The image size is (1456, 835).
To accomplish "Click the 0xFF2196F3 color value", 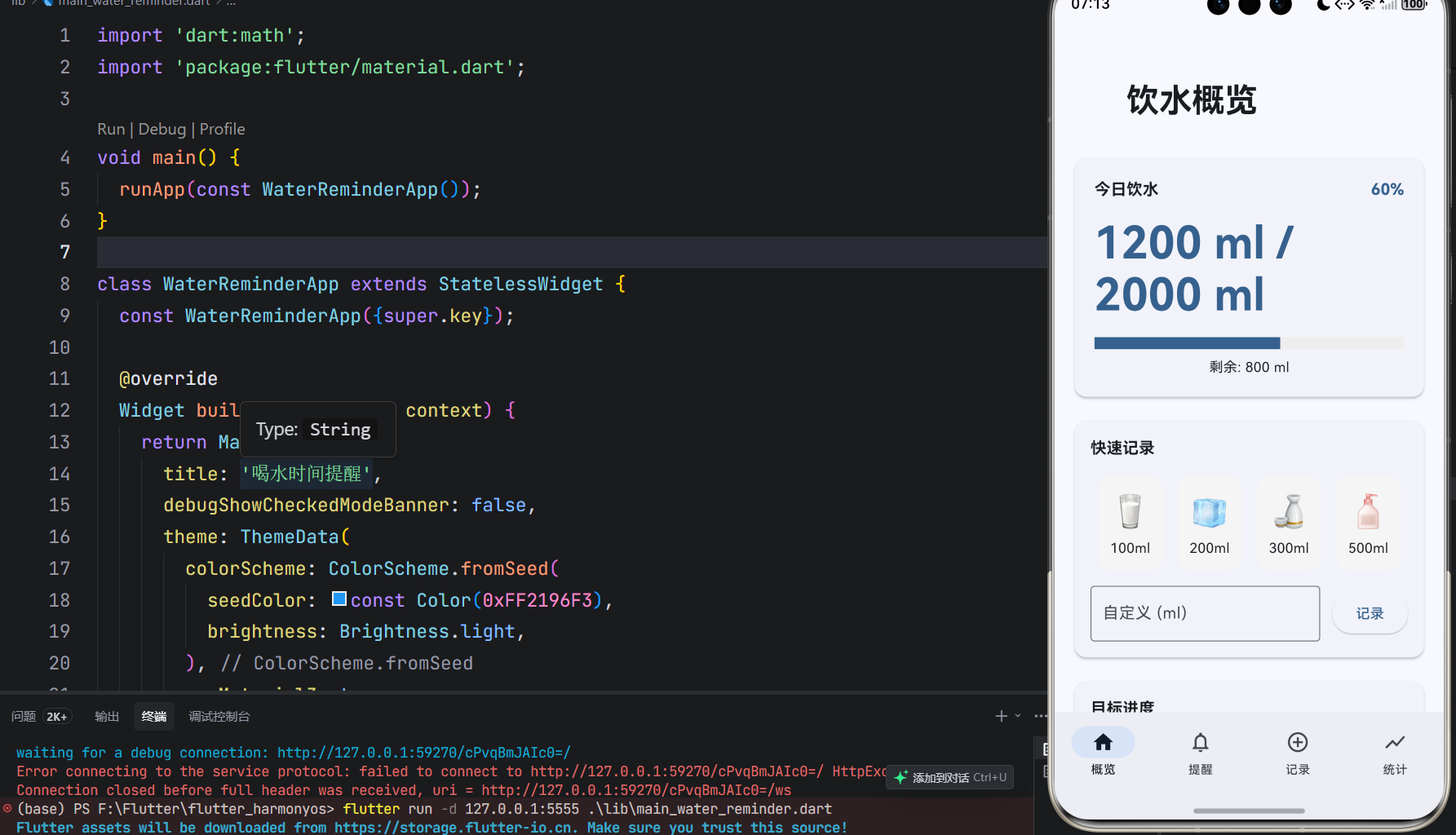I will (x=538, y=600).
